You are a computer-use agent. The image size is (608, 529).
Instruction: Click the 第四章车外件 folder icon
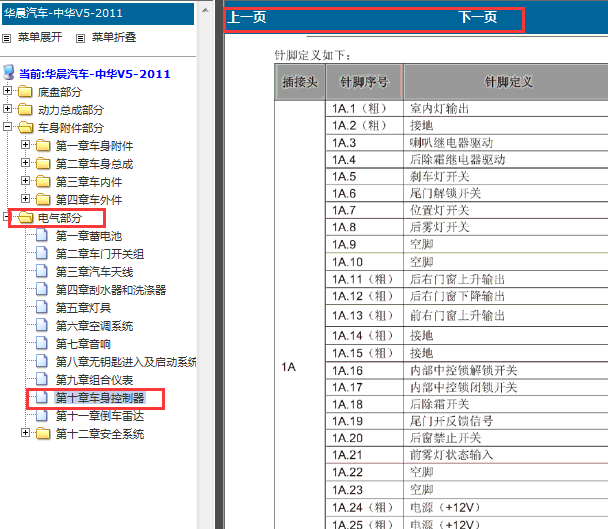click(43, 199)
